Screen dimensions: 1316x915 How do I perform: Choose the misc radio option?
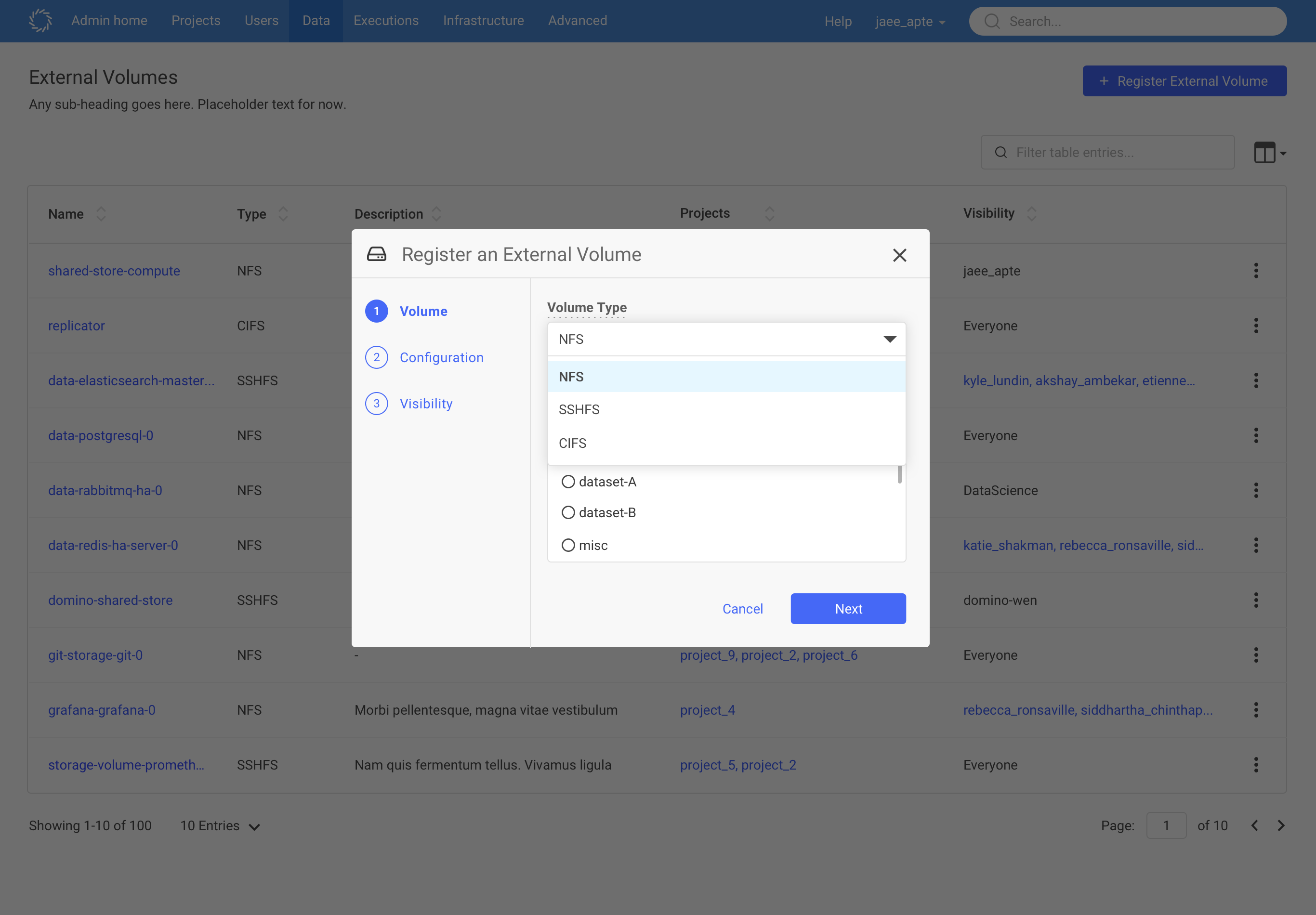pyautogui.click(x=568, y=545)
